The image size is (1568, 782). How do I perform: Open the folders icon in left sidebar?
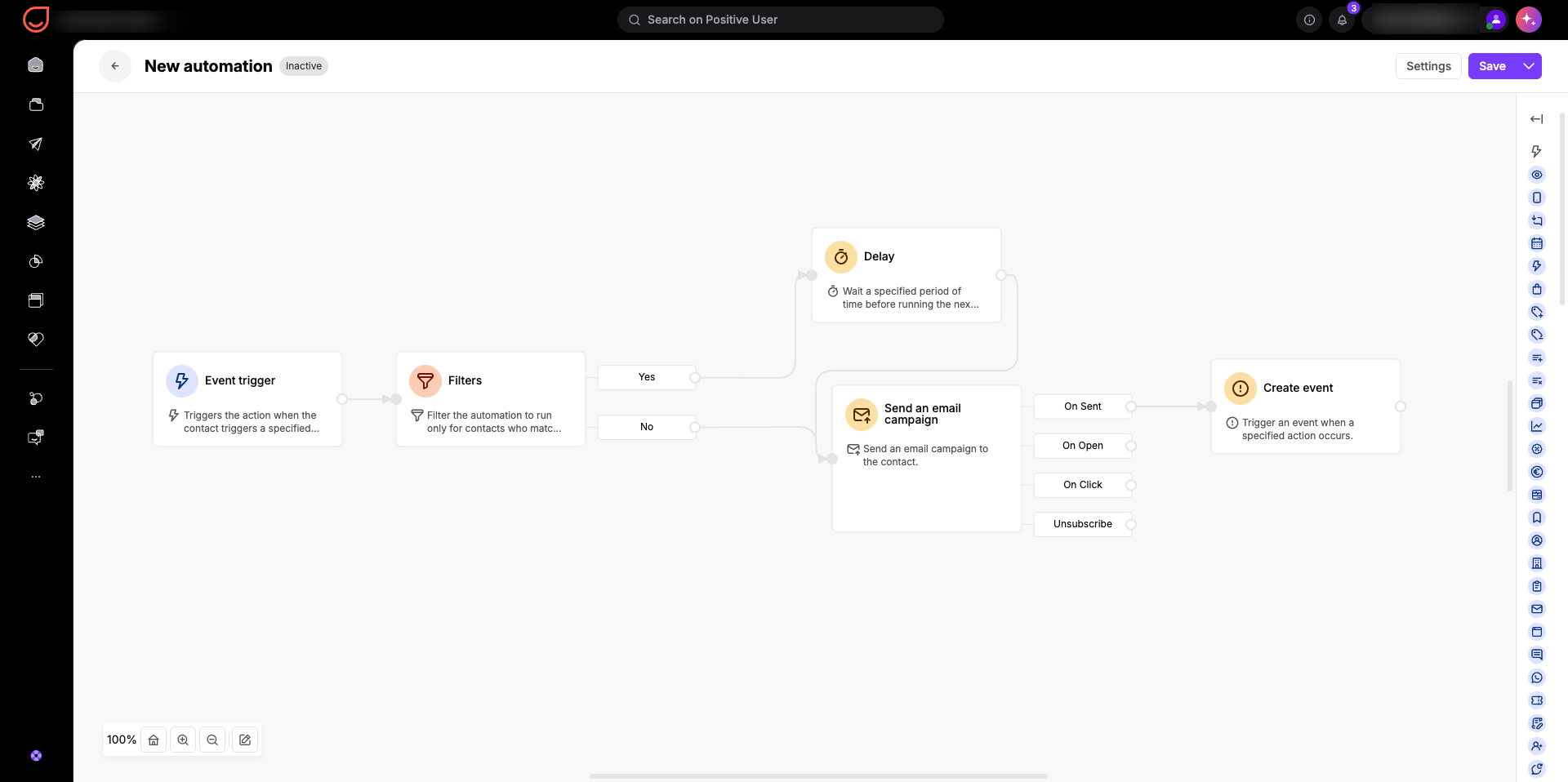(36, 104)
